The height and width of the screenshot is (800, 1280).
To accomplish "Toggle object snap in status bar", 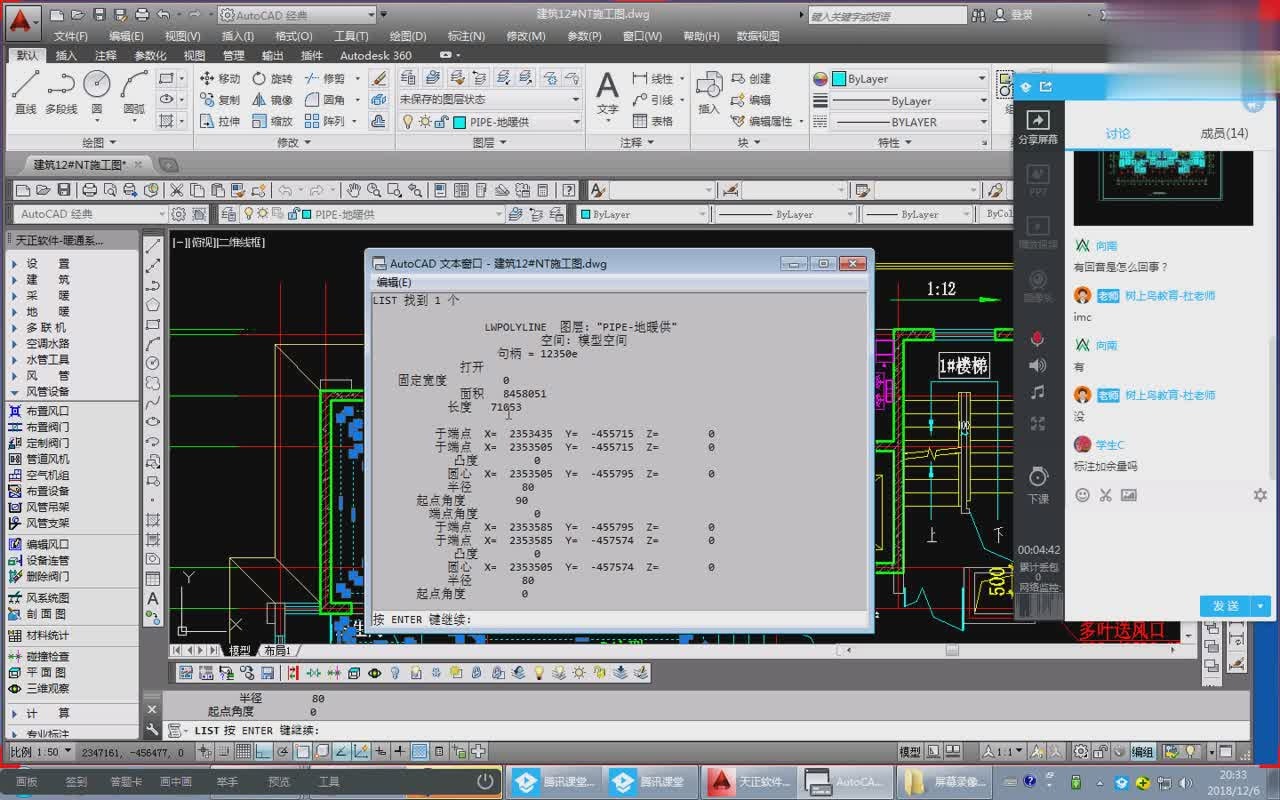I will [303, 751].
